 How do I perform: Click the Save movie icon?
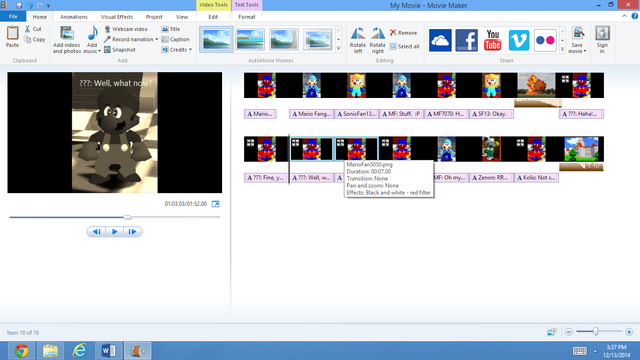click(x=578, y=33)
